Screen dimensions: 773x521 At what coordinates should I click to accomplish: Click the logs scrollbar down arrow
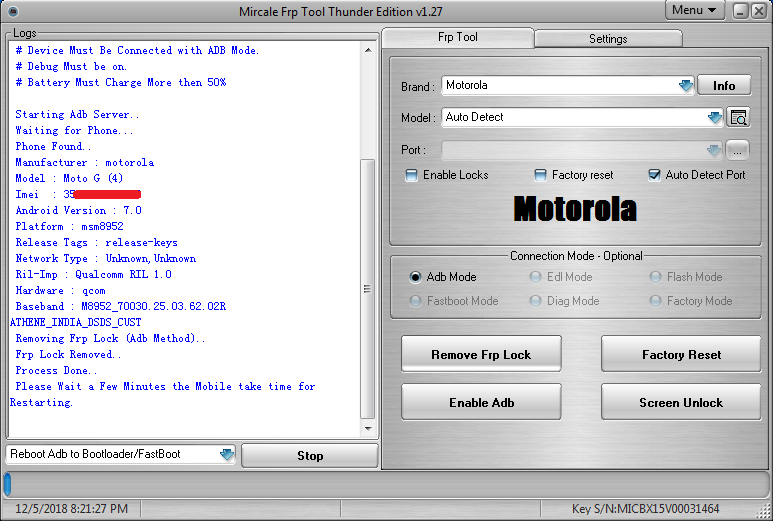click(368, 428)
